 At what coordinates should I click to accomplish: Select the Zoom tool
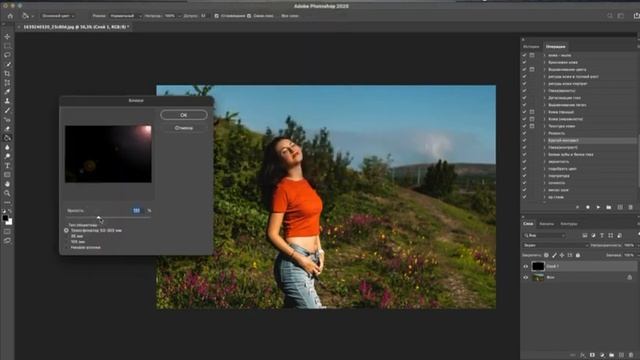pos(7,193)
